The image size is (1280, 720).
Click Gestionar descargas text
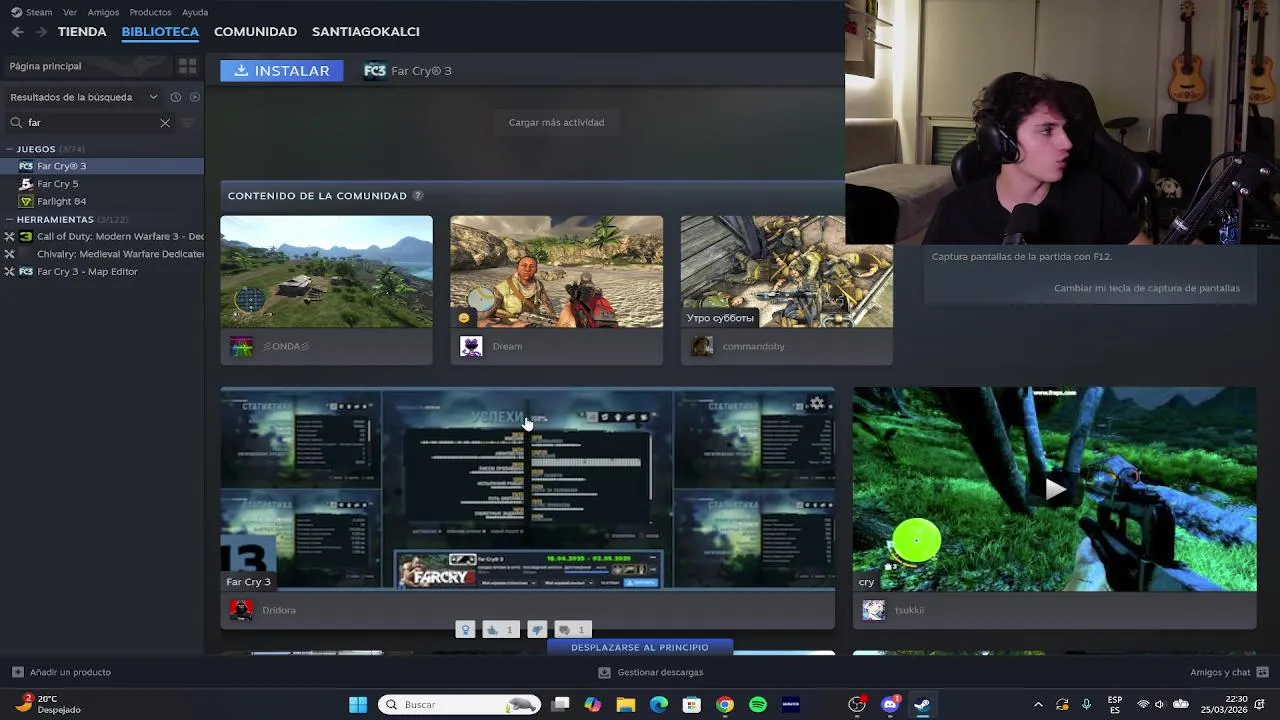[x=660, y=672]
